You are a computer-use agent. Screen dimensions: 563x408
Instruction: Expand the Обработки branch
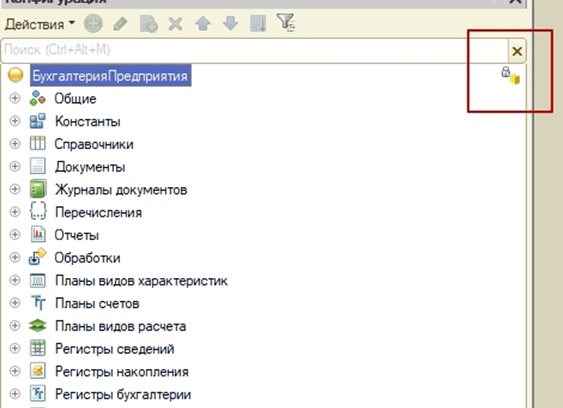[15, 257]
